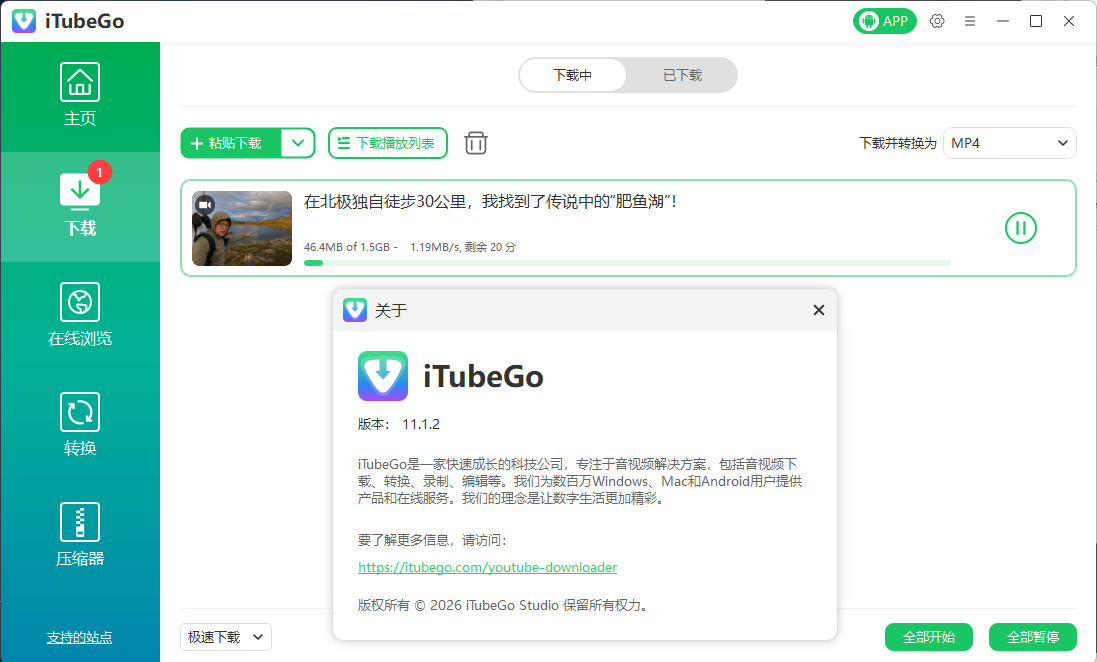1097x662 pixels.
Task: Click the video title 在北极独自徒步30公里
Action: point(490,202)
